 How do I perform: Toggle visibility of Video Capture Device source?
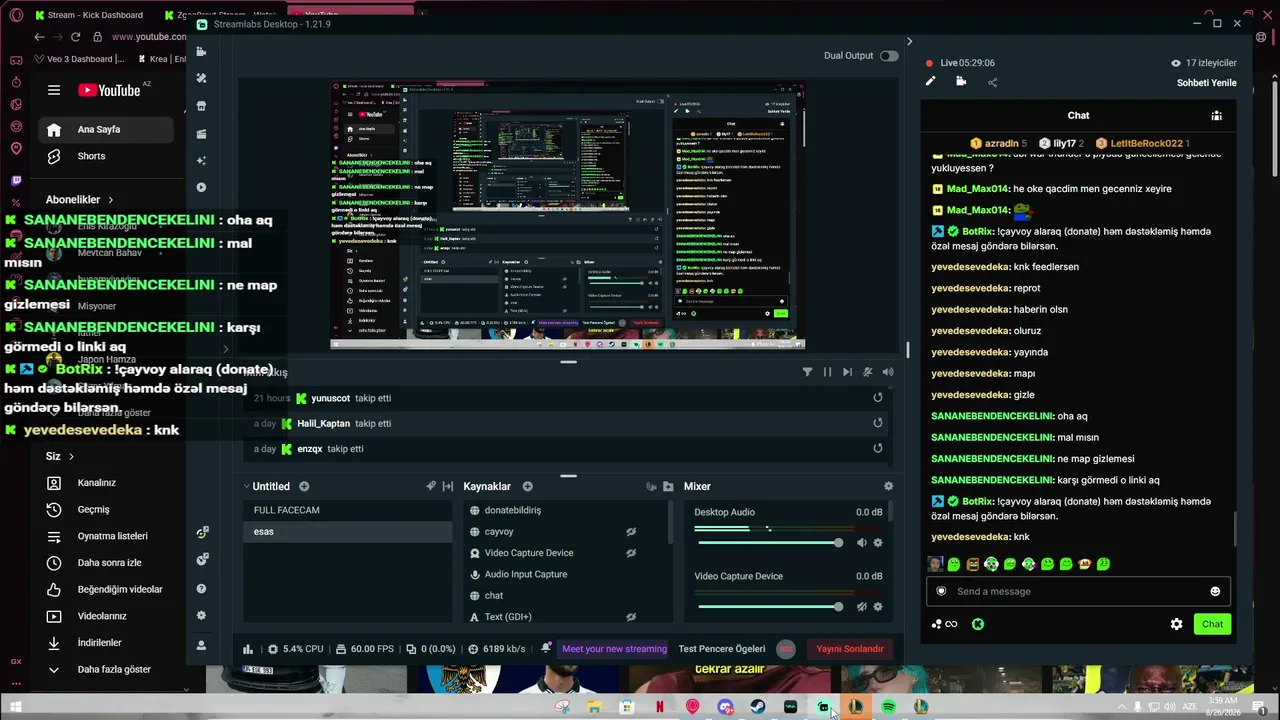(631, 553)
